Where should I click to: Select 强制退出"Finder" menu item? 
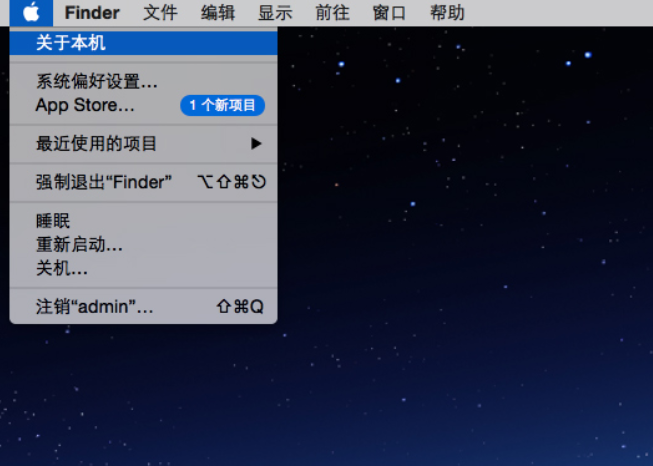(x=143, y=182)
